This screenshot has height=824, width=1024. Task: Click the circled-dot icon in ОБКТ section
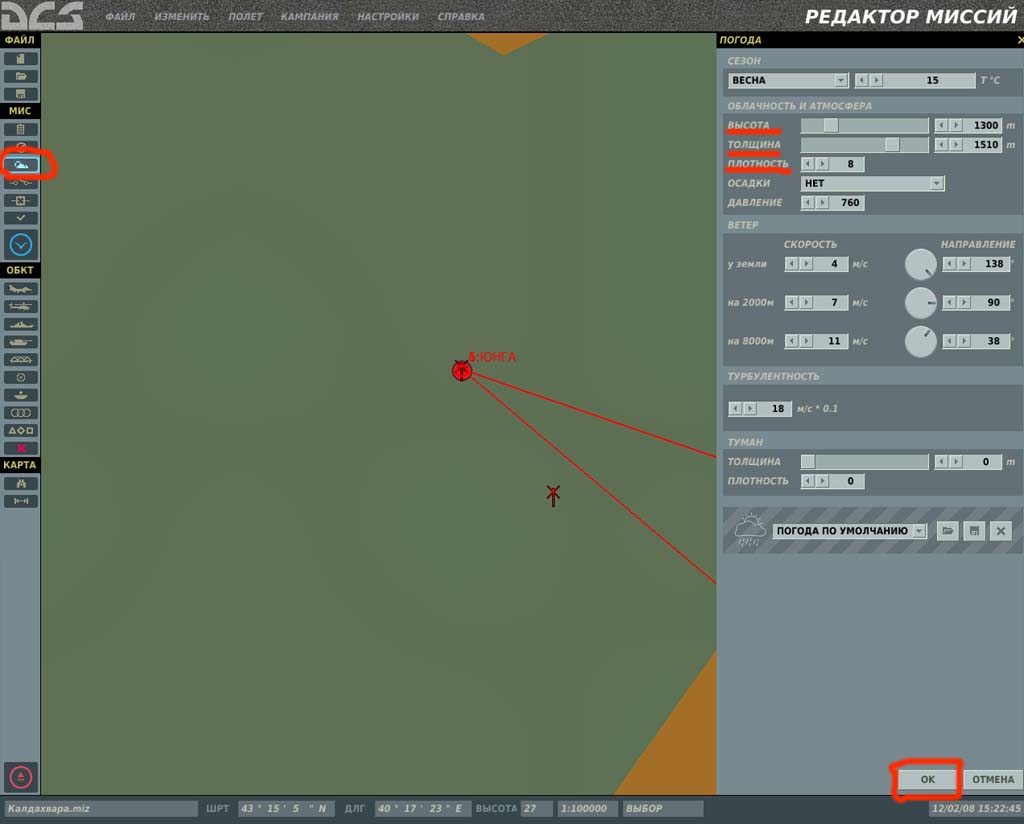coord(20,377)
